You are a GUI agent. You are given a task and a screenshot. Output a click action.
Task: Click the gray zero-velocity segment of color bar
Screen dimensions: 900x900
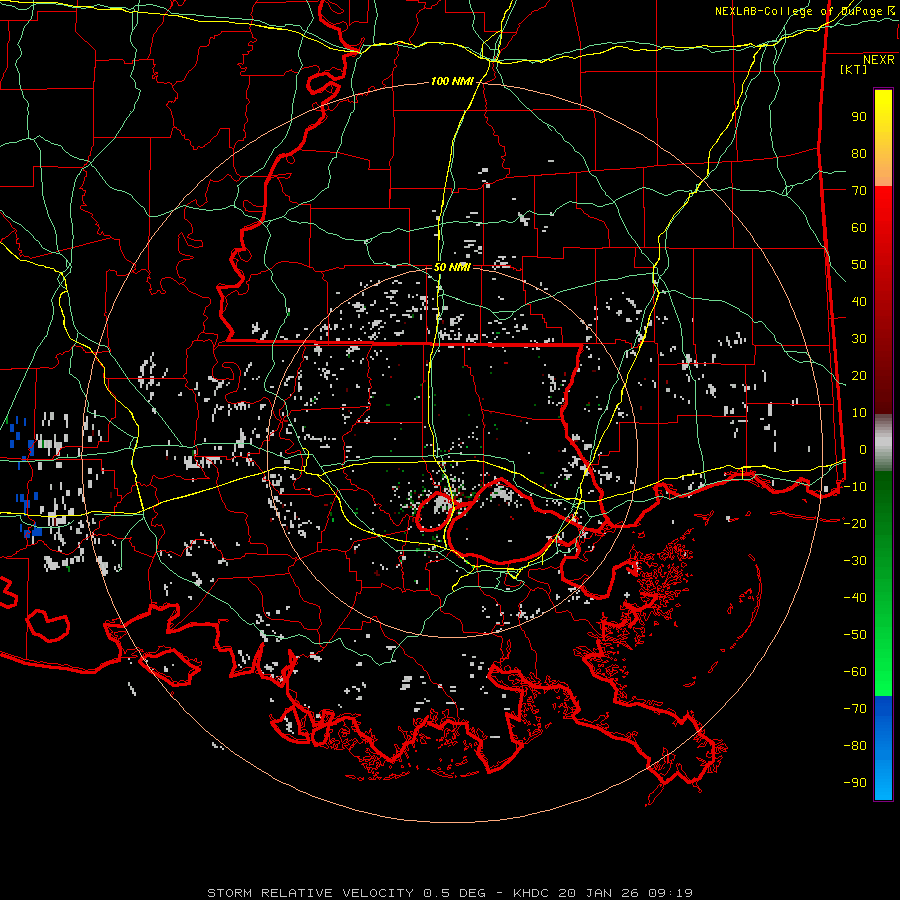tap(883, 443)
